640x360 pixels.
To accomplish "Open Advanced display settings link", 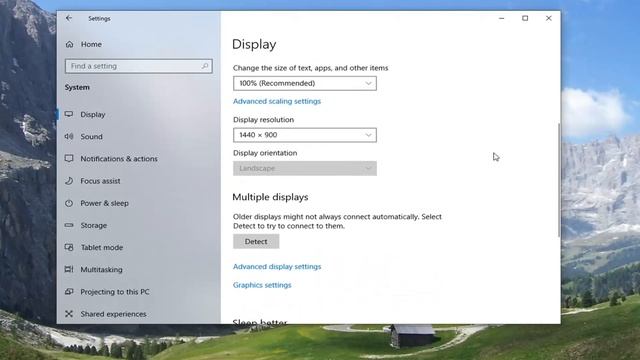I will 277,267.
